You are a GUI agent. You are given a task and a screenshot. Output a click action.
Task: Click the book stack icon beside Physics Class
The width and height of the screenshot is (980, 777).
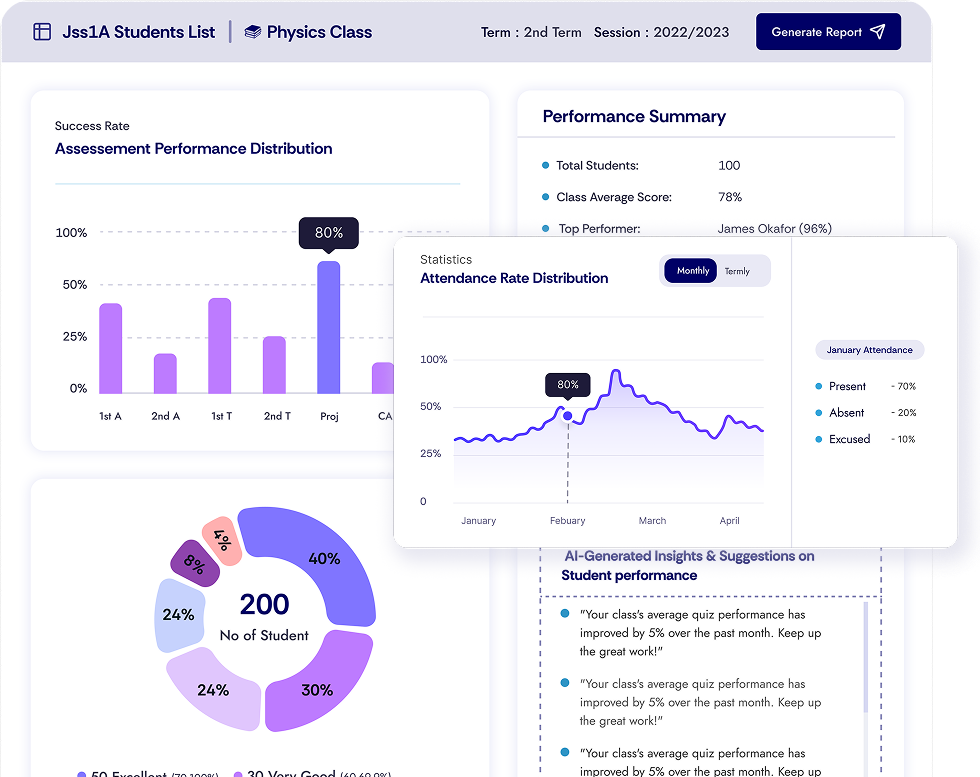[x=253, y=32]
